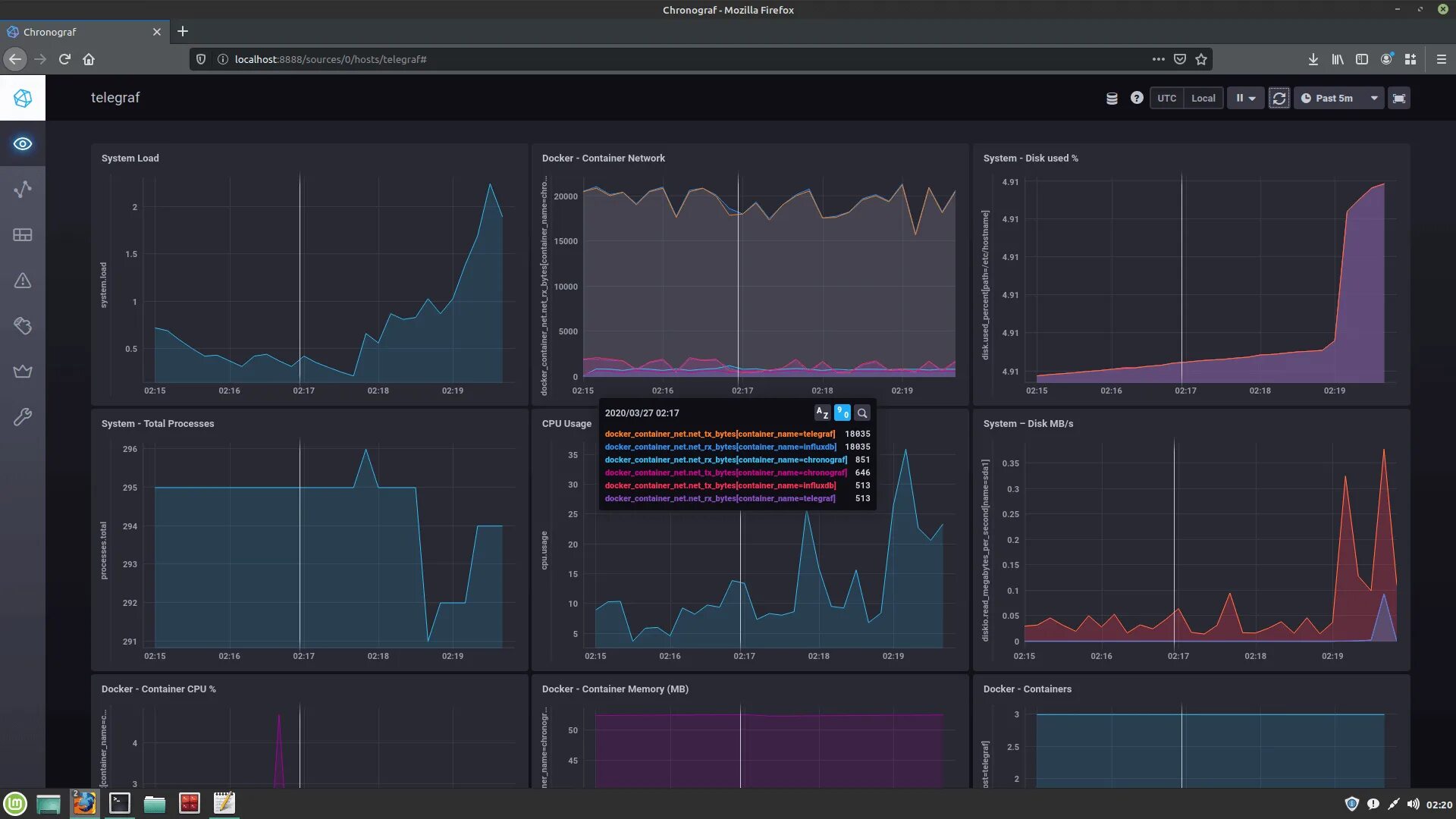Open the Configuration wrench icon in sidebar
1456x819 pixels.
pyautogui.click(x=23, y=417)
